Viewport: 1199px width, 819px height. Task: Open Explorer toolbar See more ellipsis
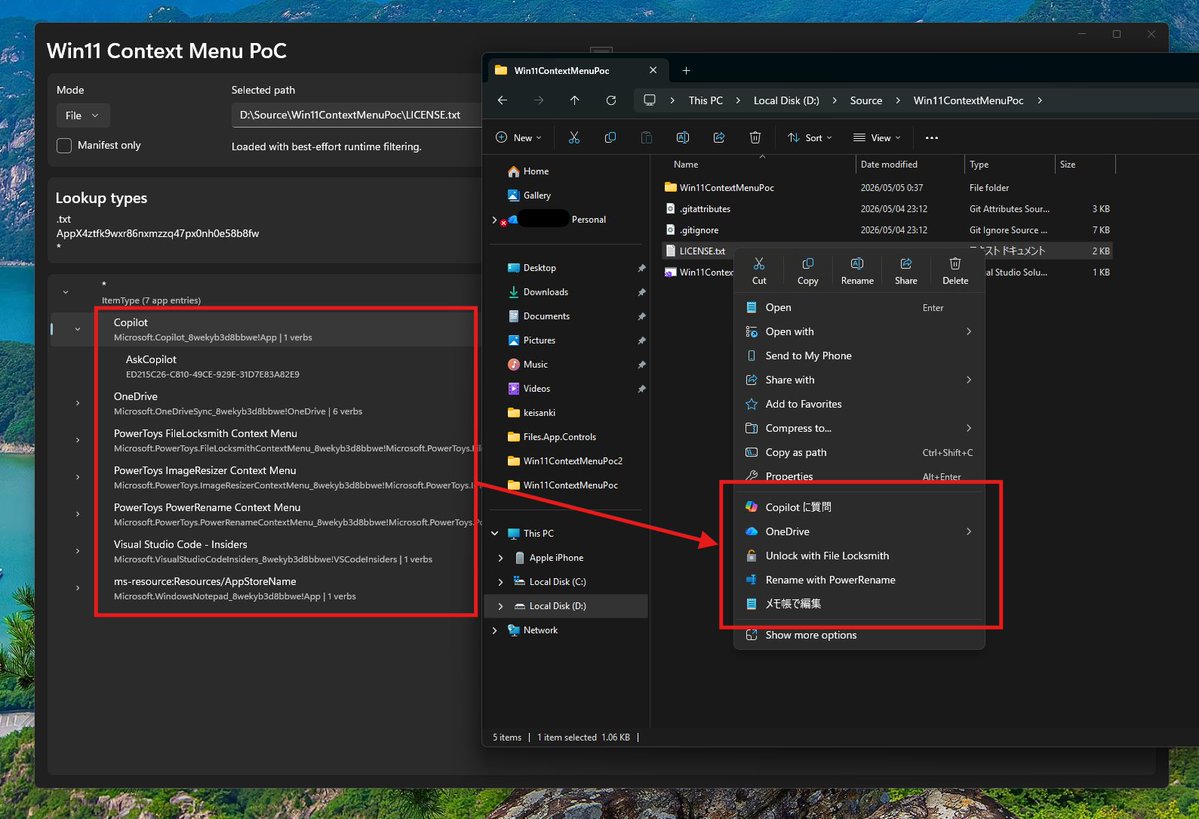coord(931,138)
